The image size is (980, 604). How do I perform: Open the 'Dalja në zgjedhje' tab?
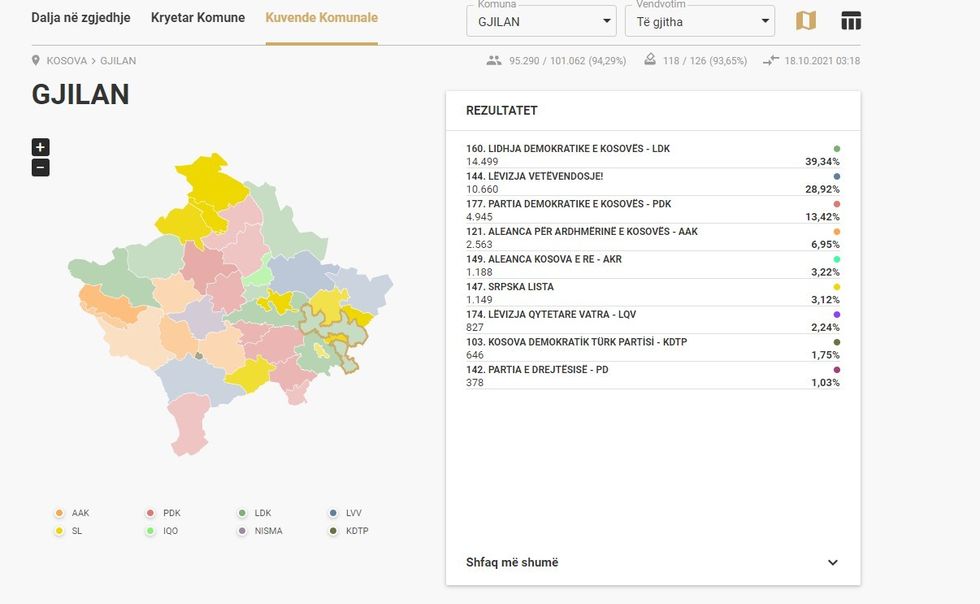click(x=81, y=18)
